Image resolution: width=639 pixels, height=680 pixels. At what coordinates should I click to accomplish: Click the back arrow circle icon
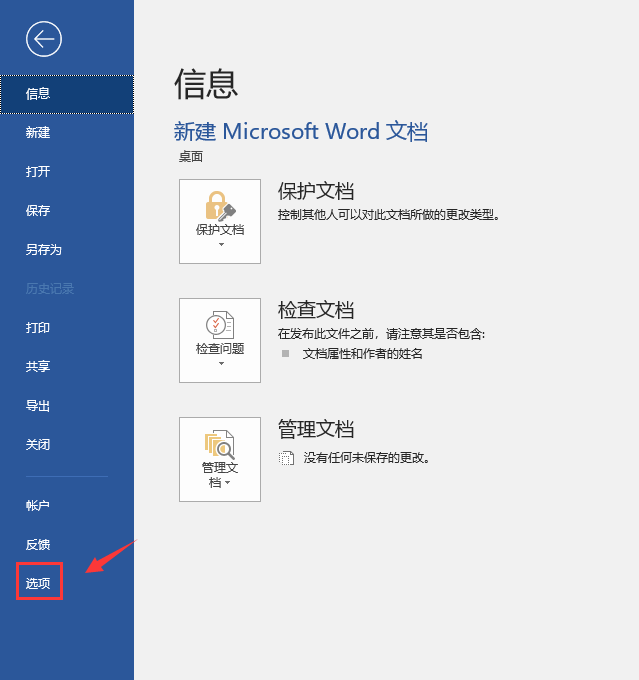coord(44,39)
